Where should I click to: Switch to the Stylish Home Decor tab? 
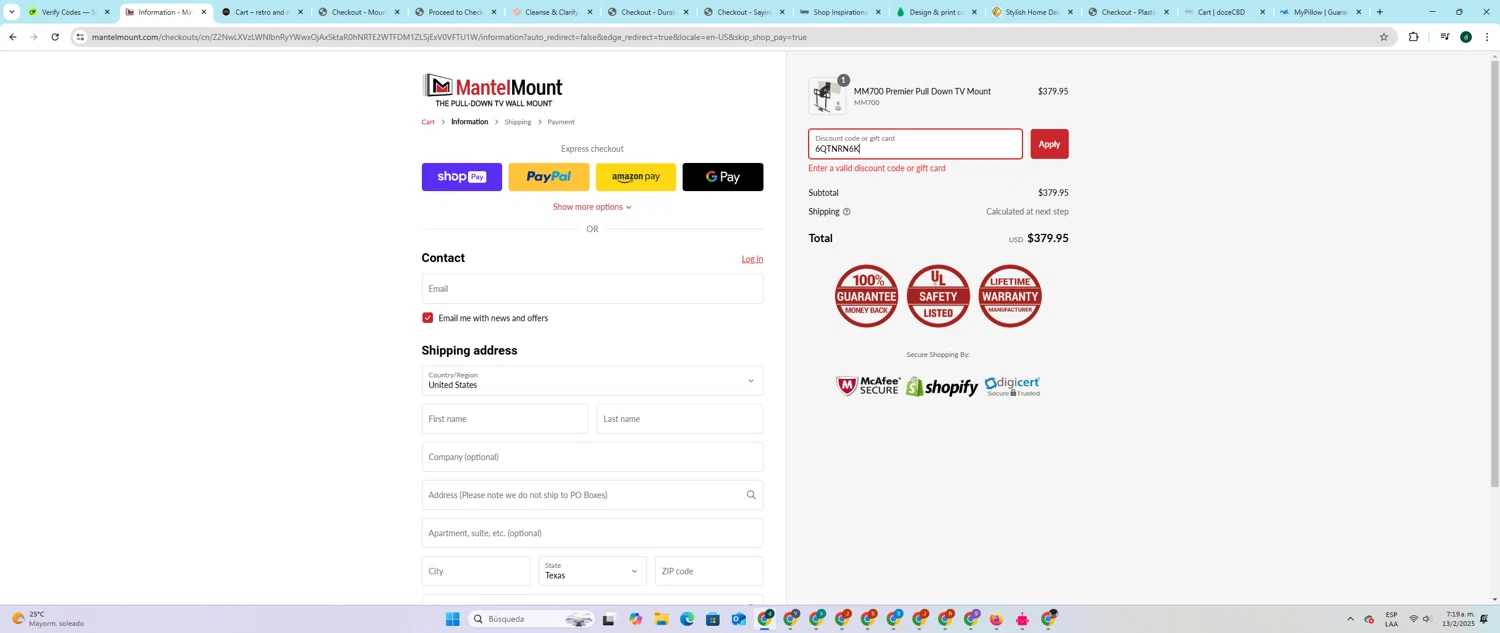(x=1032, y=12)
